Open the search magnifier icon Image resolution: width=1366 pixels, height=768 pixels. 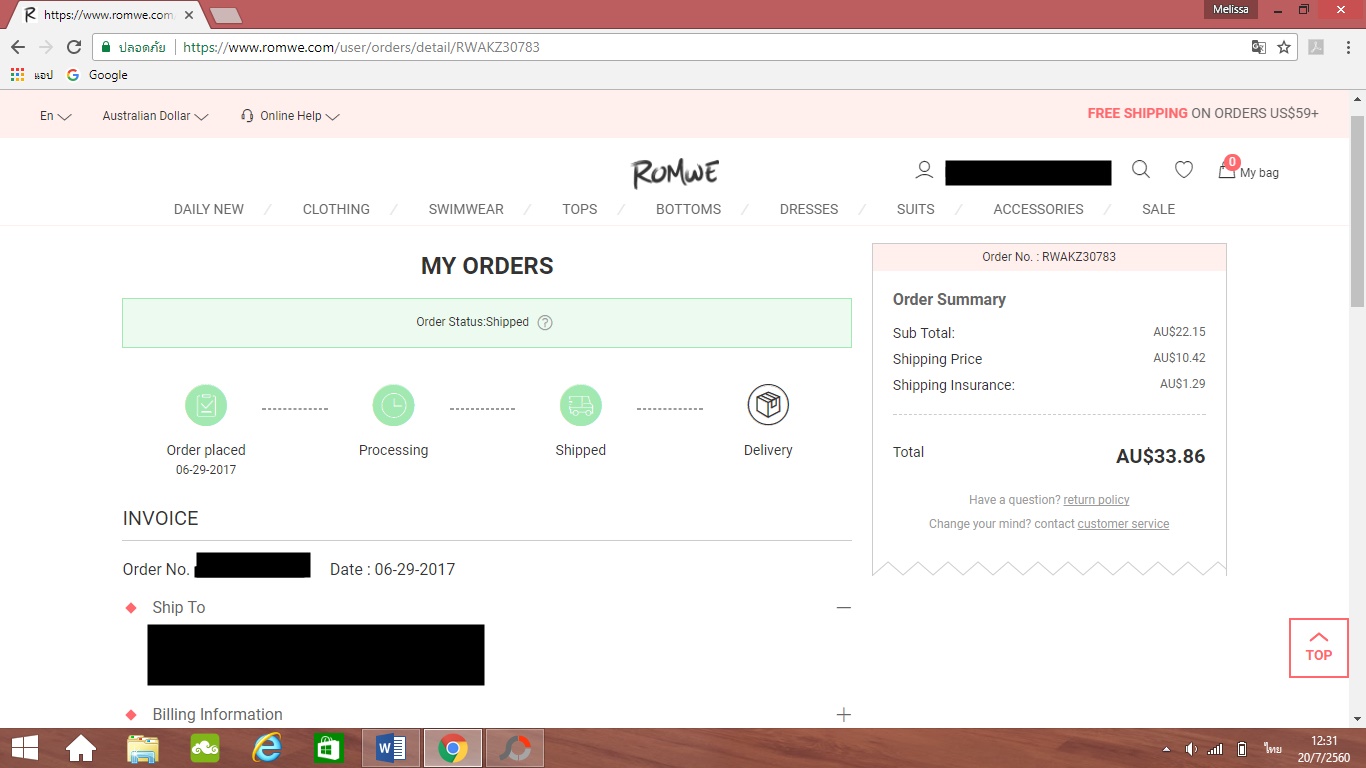pyautogui.click(x=1141, y=170)
